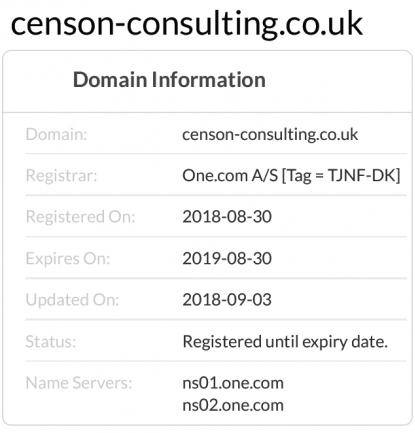Screen dimensions: 415x433
Task: Click the Expires On: label
Action: [x=68, y=259]
